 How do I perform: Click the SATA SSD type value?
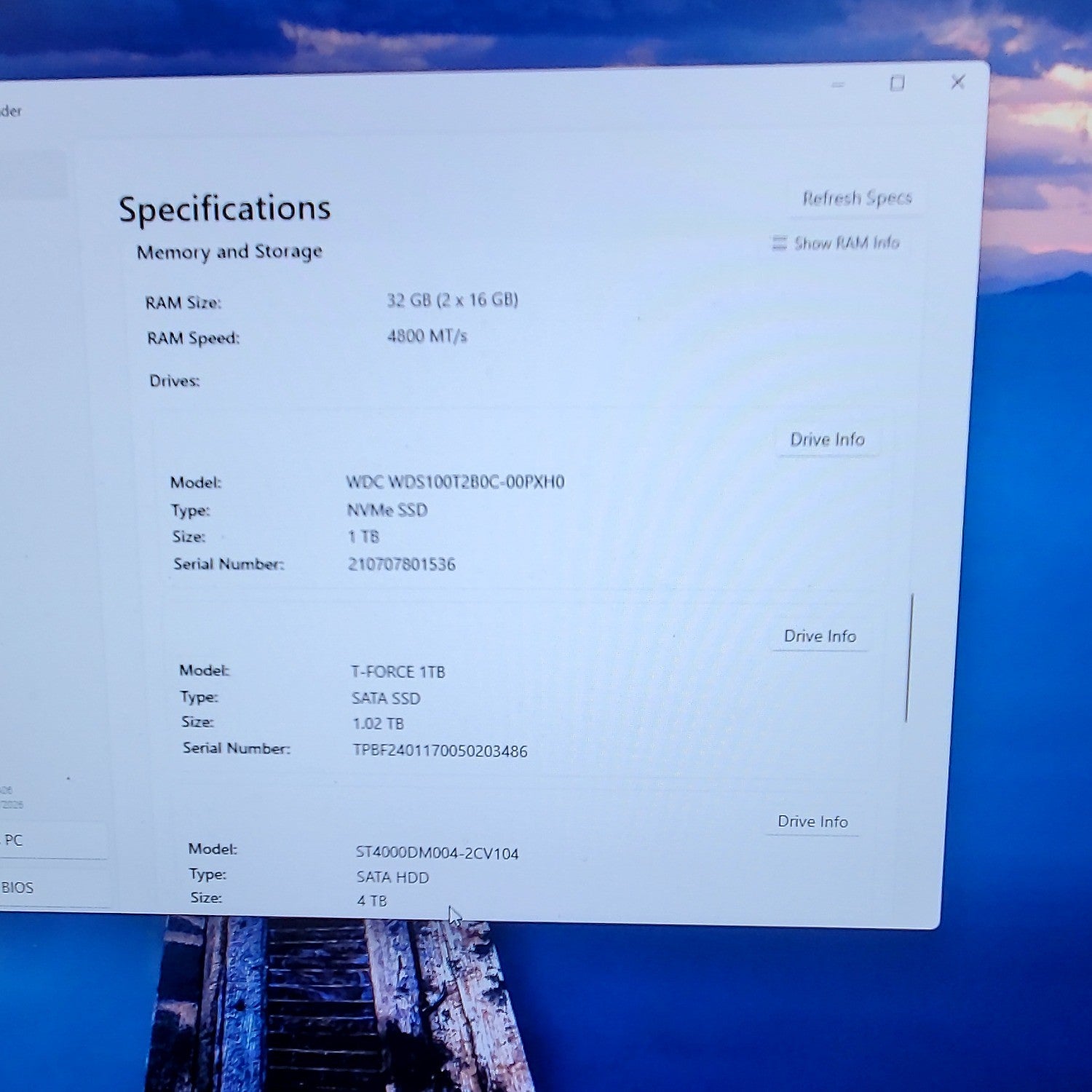tap(386, 698)
